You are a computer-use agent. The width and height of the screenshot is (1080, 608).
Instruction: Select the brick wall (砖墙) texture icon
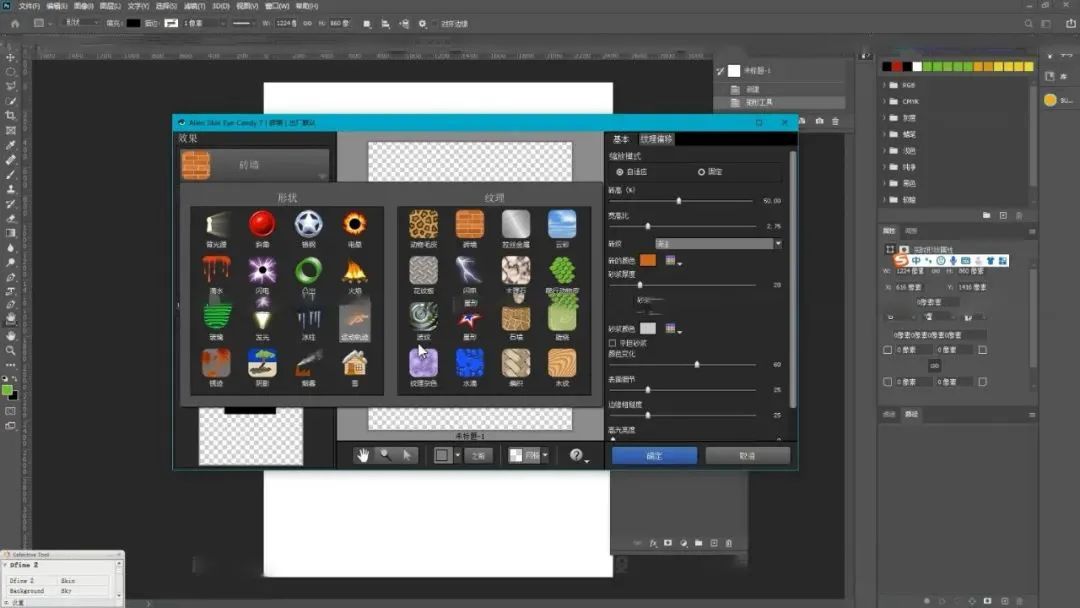click(x=469, y=225)
